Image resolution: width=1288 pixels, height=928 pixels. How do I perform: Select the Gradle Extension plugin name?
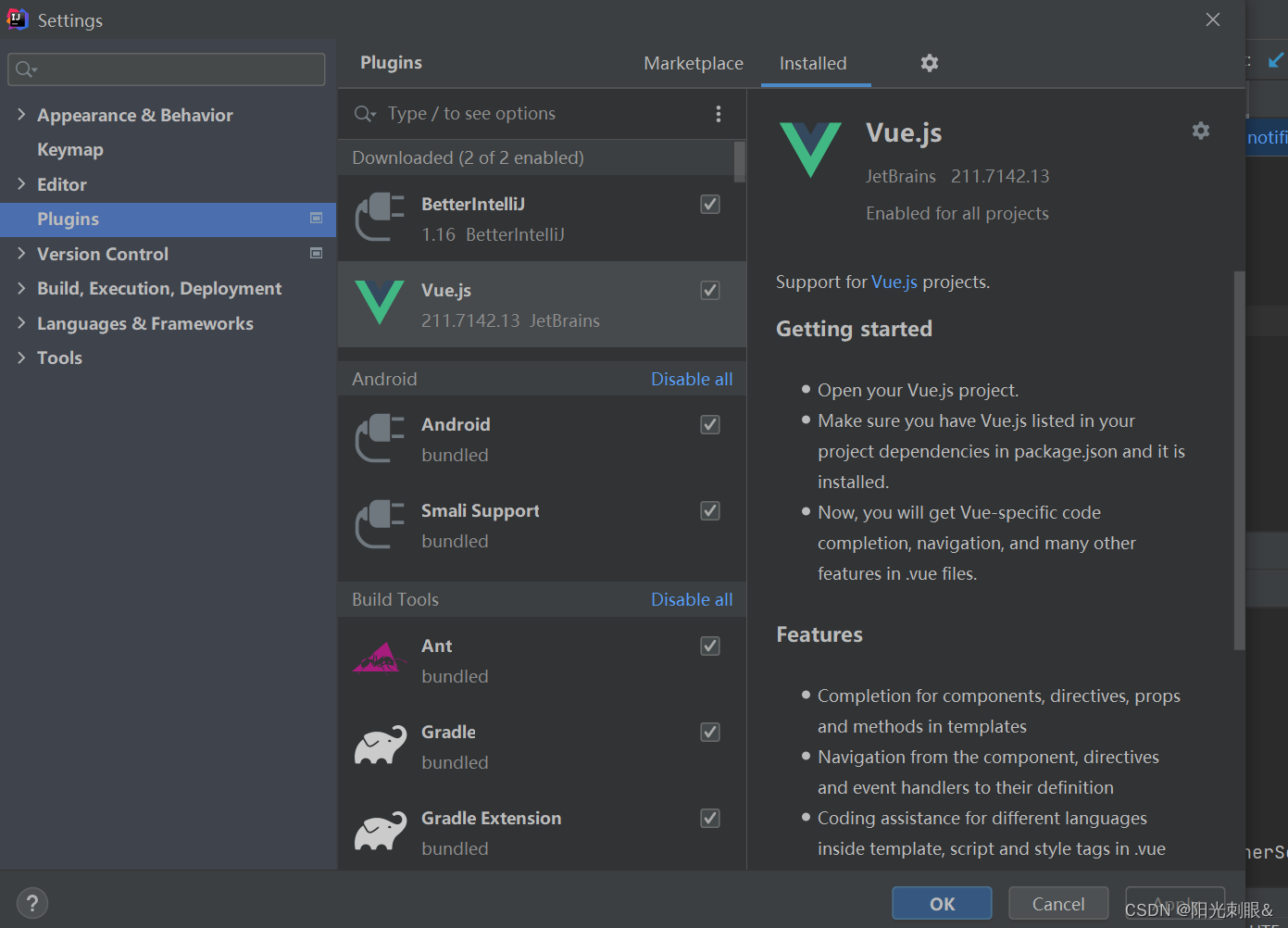pyautogui.click(x=491, y=818)
